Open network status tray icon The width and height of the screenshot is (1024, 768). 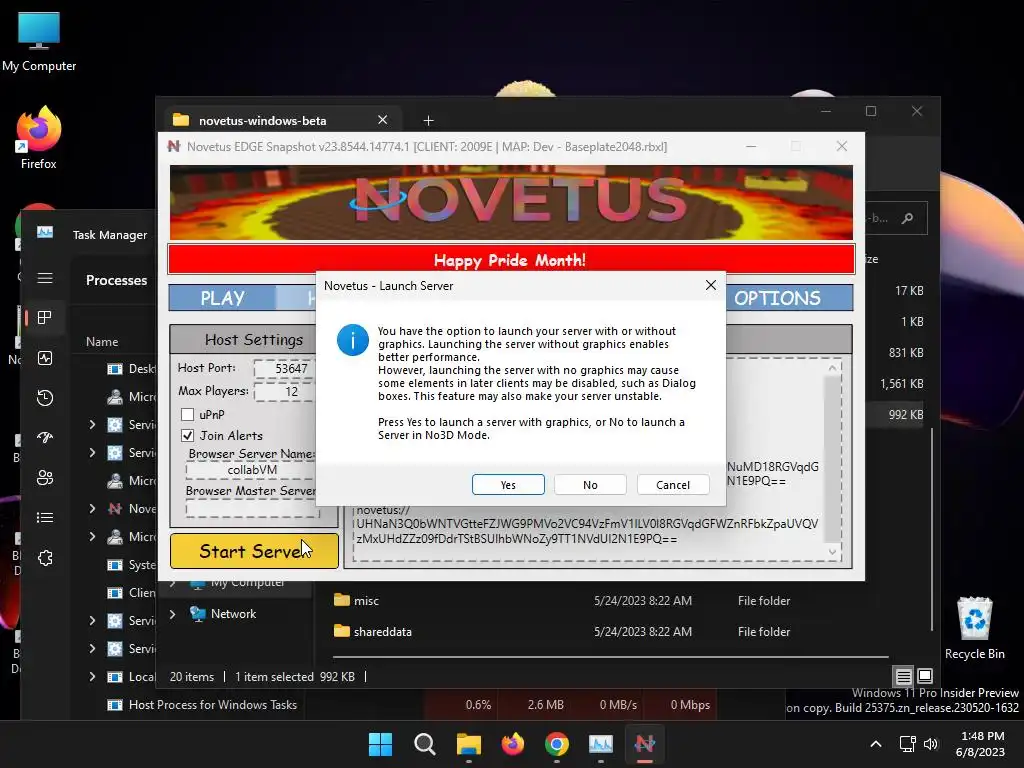pyautogui.click(x=907, y=744)
